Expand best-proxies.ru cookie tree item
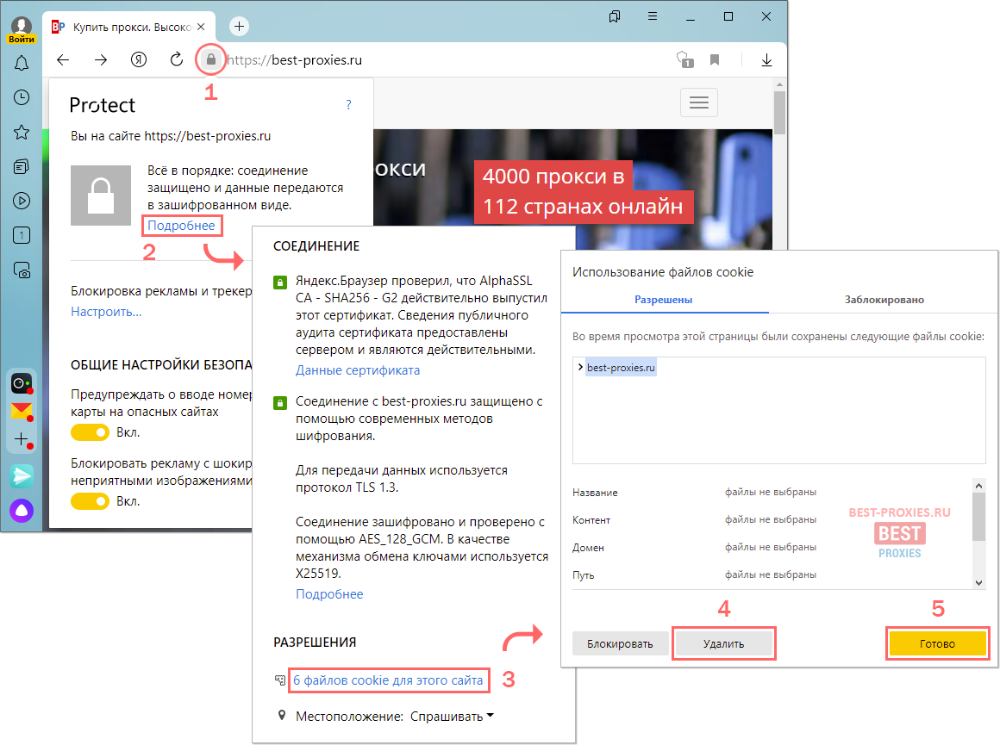 click(x=580, y=367)
